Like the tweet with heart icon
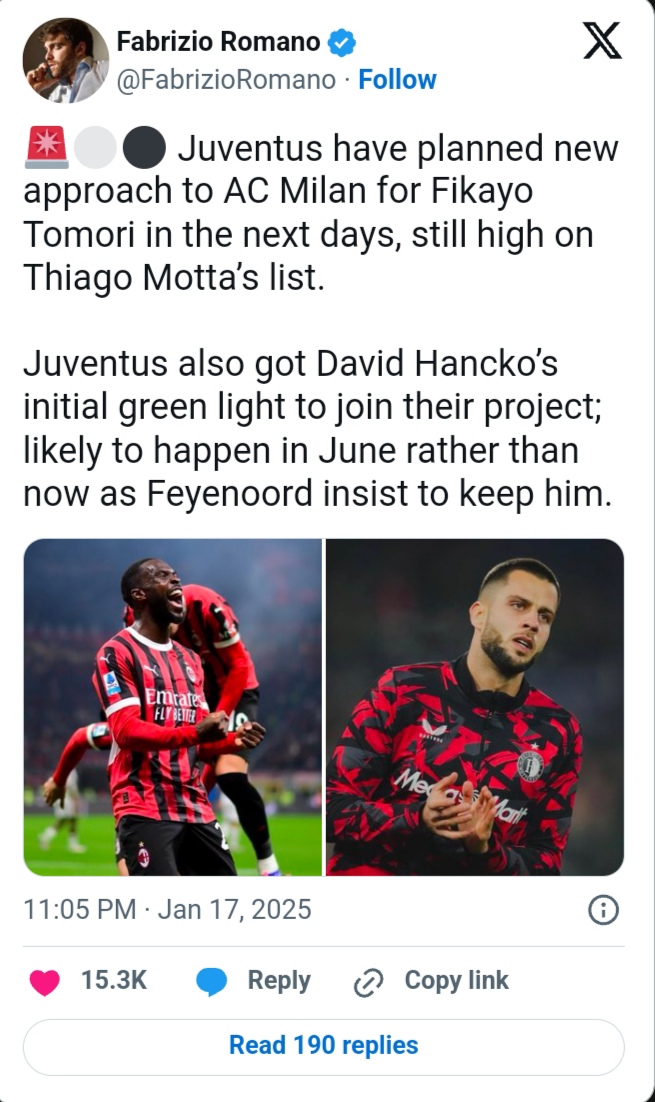 point(45,982)
